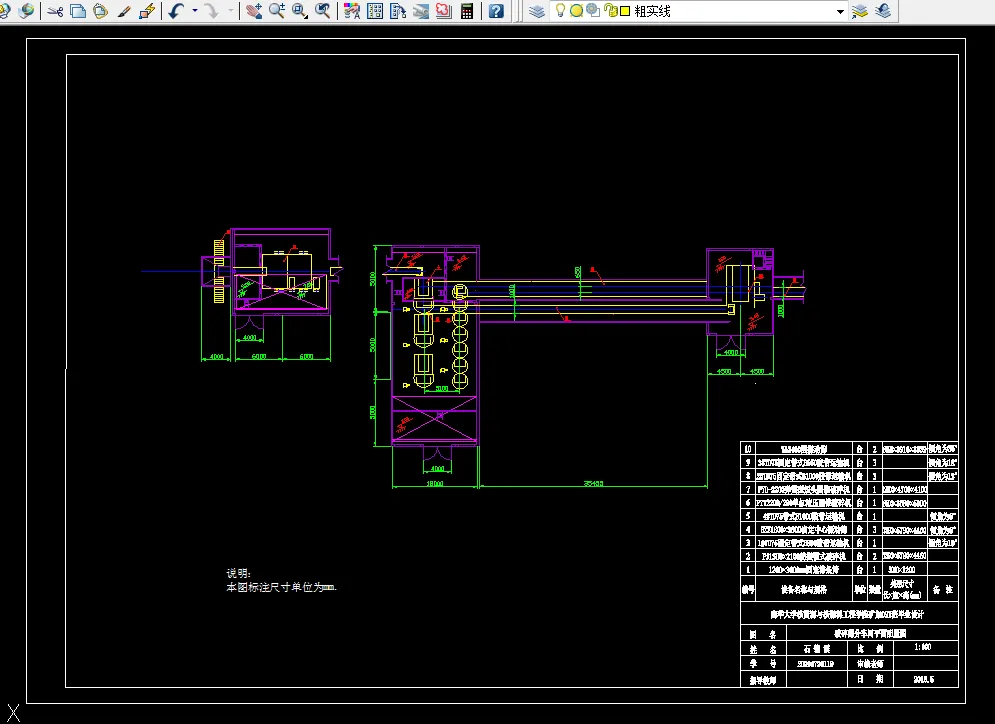
Task: Click the greyed Redo arrow icon
Action: pos(212,11)
